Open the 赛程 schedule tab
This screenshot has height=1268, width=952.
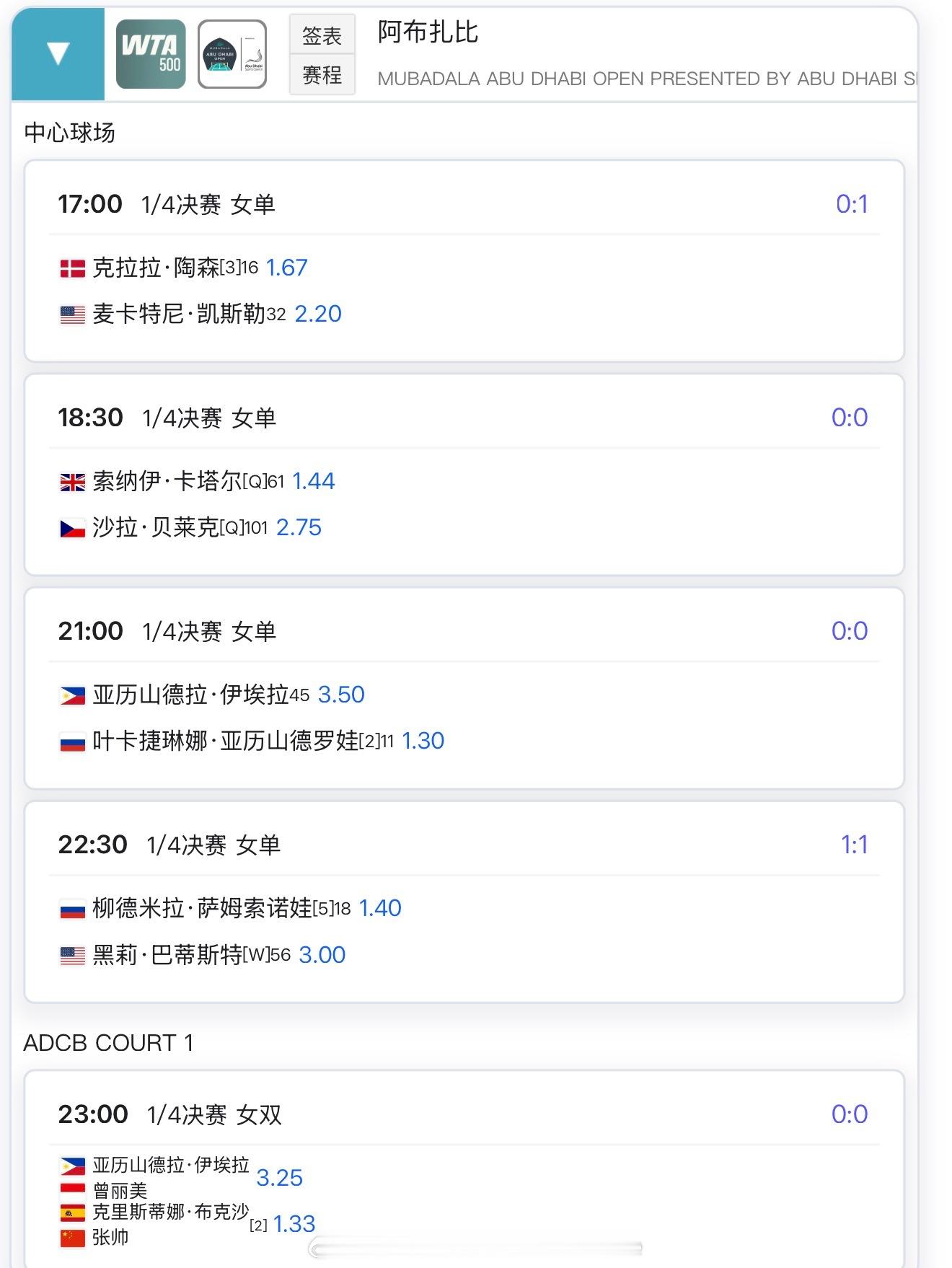point(322,74)
